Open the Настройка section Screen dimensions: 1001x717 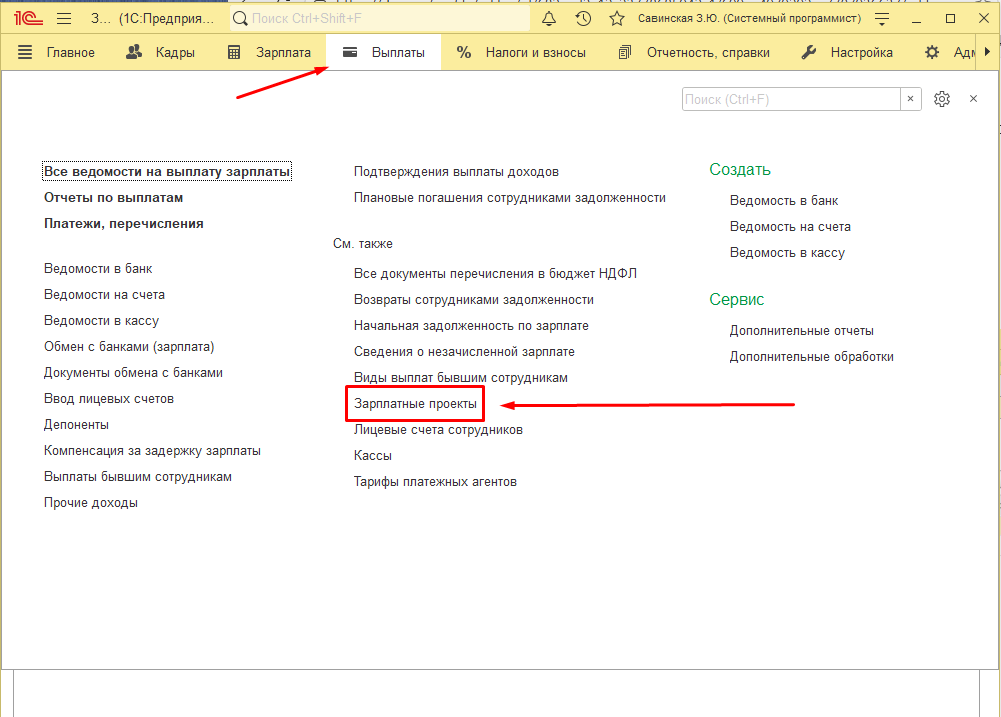861,52
